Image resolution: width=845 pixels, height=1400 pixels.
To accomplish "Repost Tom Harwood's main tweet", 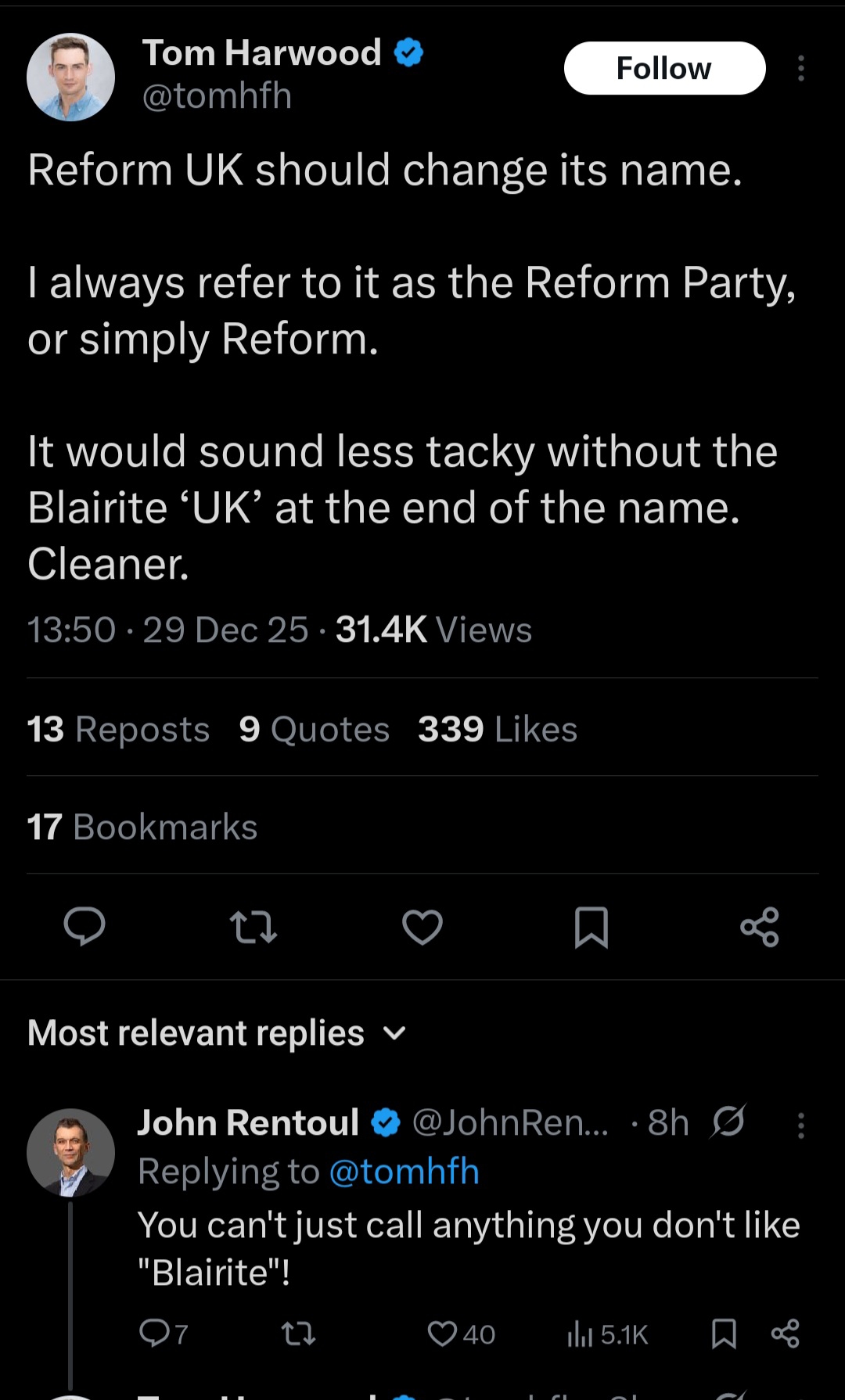I will coord(253,927).
